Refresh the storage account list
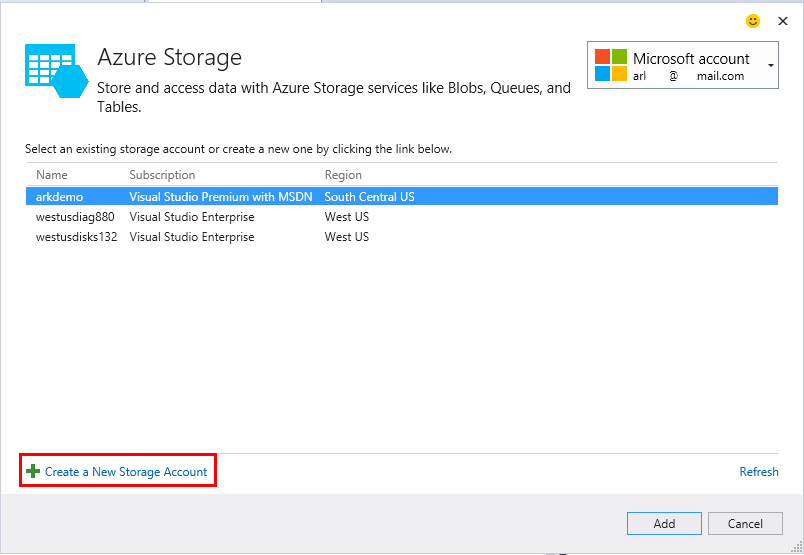Screen dimensions: 804x555 click(759, 472)
